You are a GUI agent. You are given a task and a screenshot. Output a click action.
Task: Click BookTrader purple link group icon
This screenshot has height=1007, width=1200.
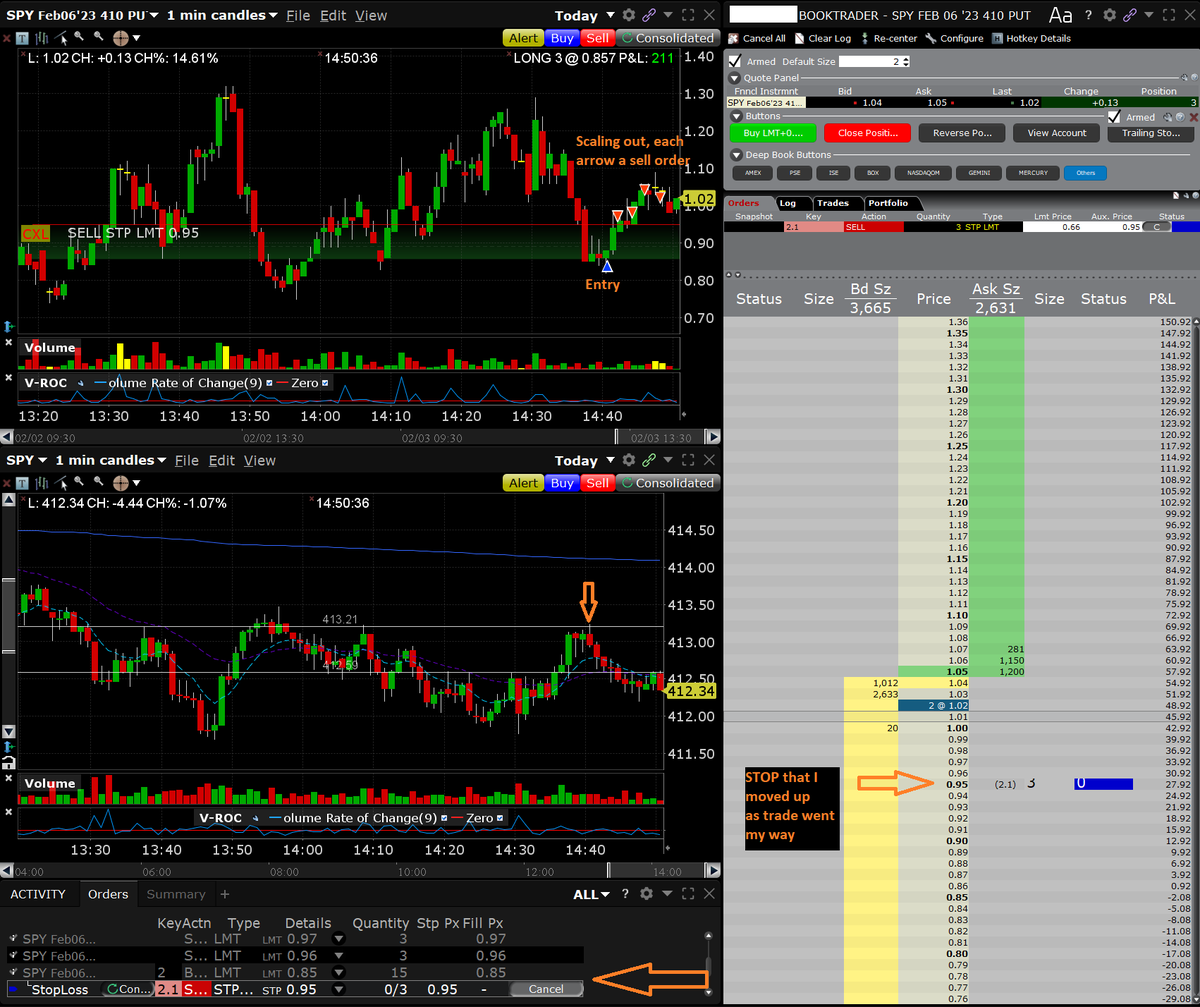[1130, 15]
